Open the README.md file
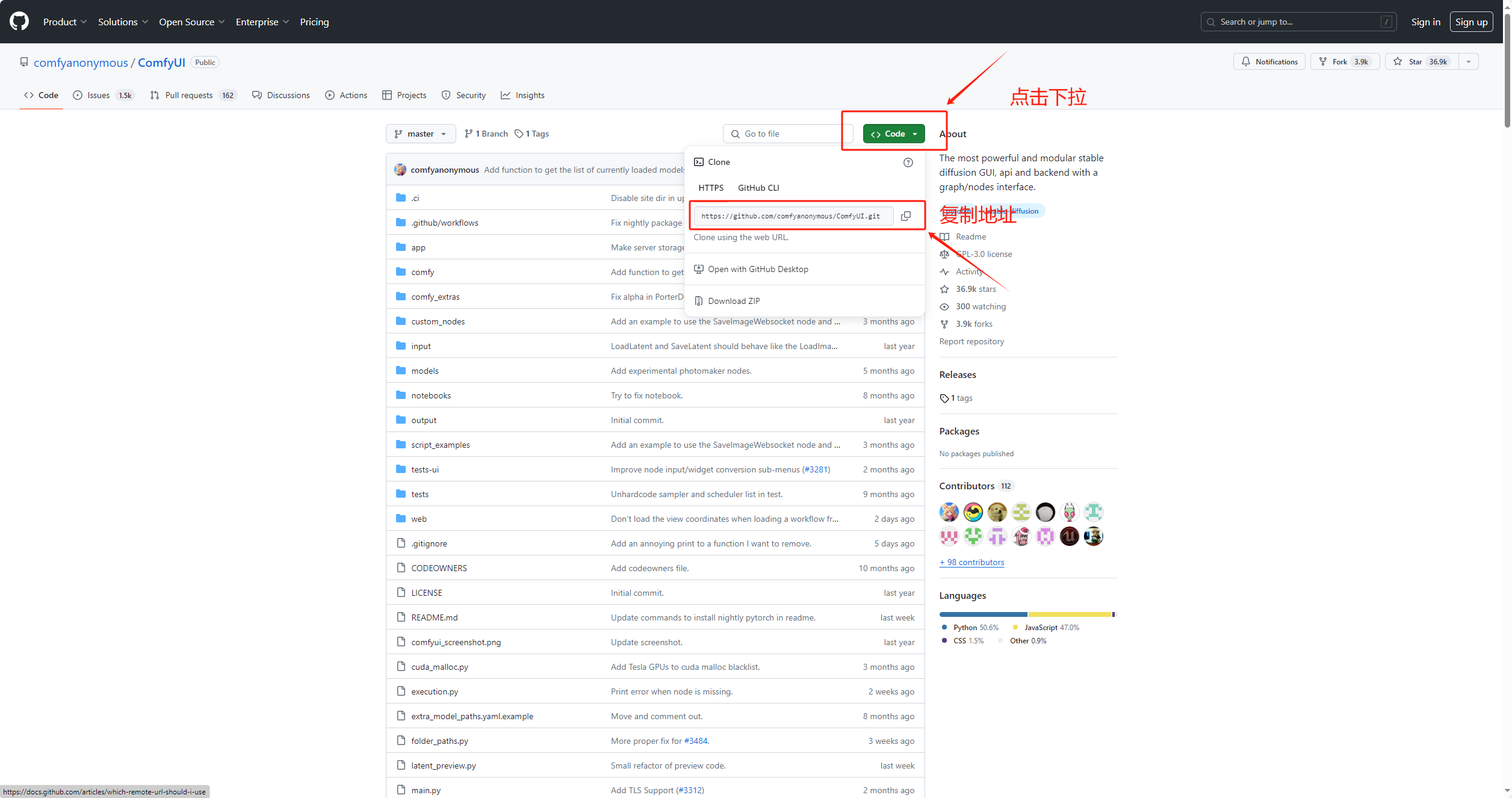The image size is (1512, 798). pyautogui.click(x=434, y=617)
